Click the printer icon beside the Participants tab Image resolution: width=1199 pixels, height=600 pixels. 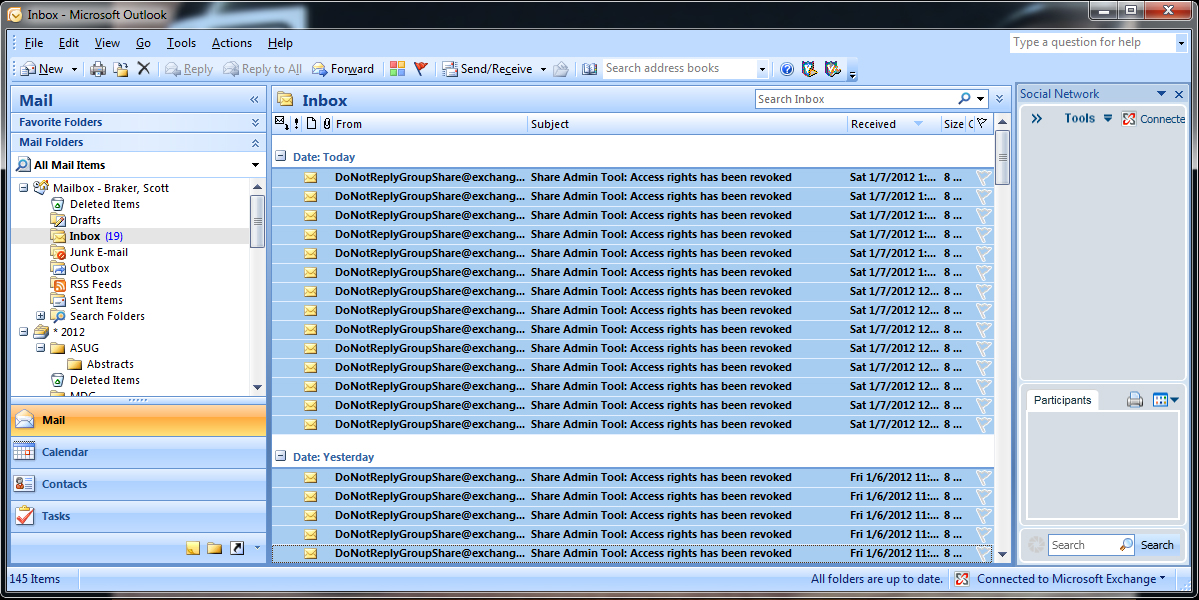coord(1135,400)
